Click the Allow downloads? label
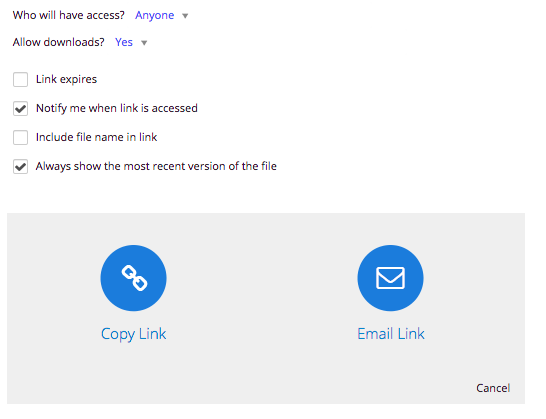Screen dimensions: 546x419 pos(58,42)
